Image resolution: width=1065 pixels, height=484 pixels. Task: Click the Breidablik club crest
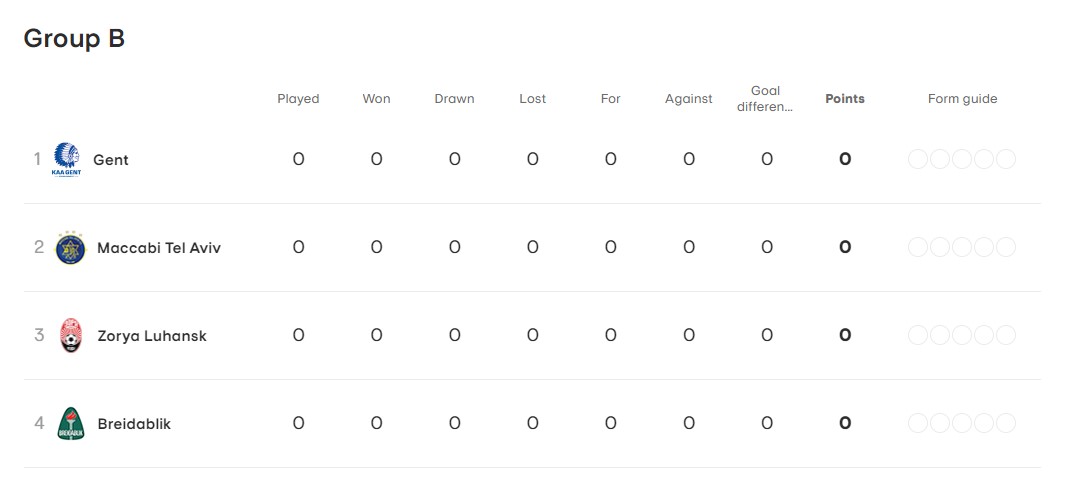coord(71,424)
